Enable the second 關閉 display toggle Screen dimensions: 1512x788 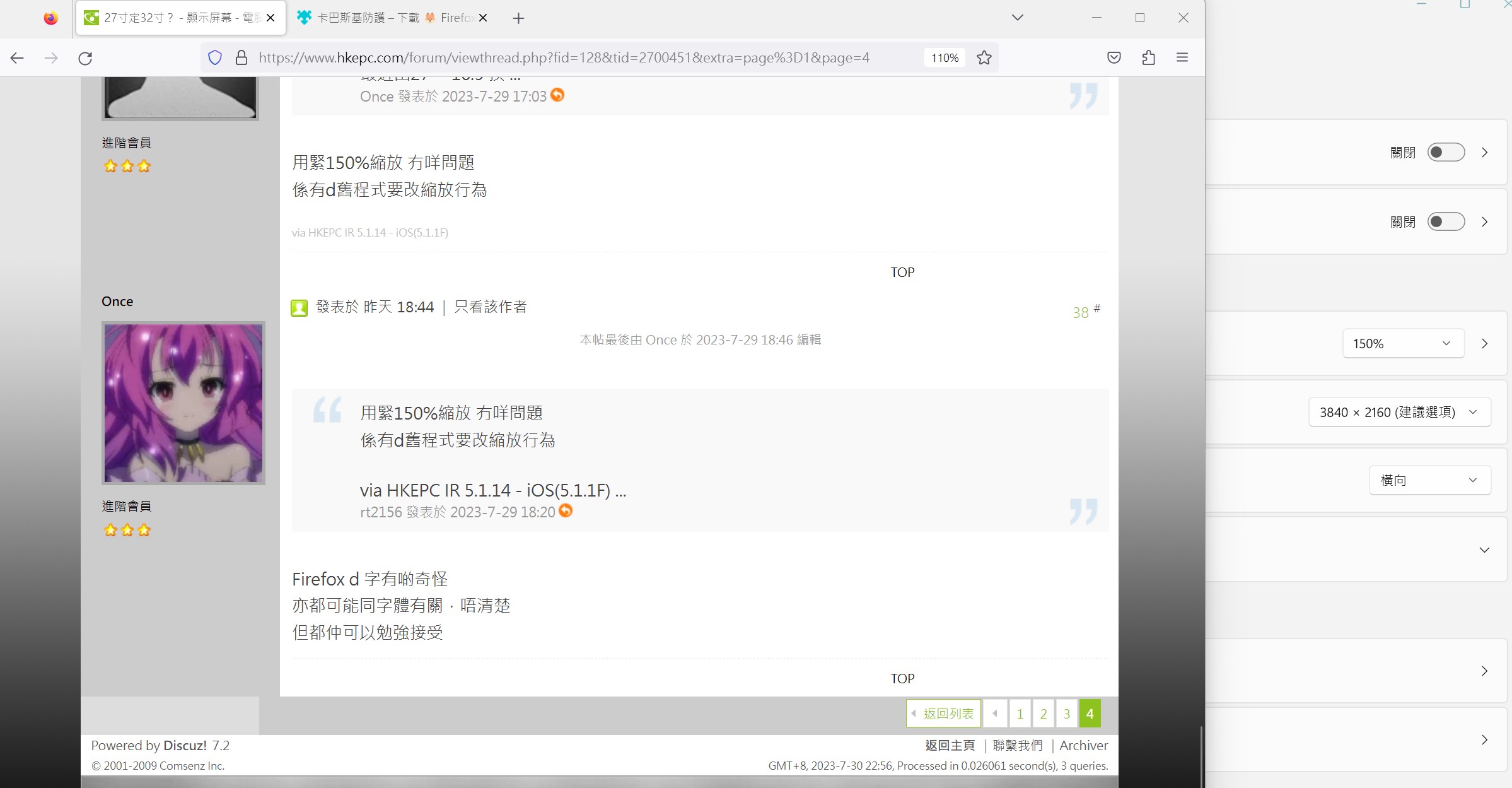point(1446,221)
